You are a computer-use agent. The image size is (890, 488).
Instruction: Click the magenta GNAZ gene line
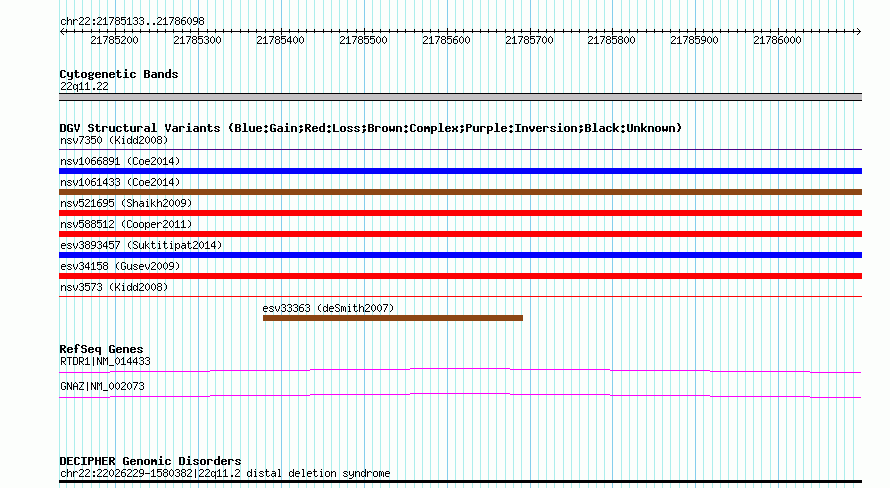tap(460, 396)
